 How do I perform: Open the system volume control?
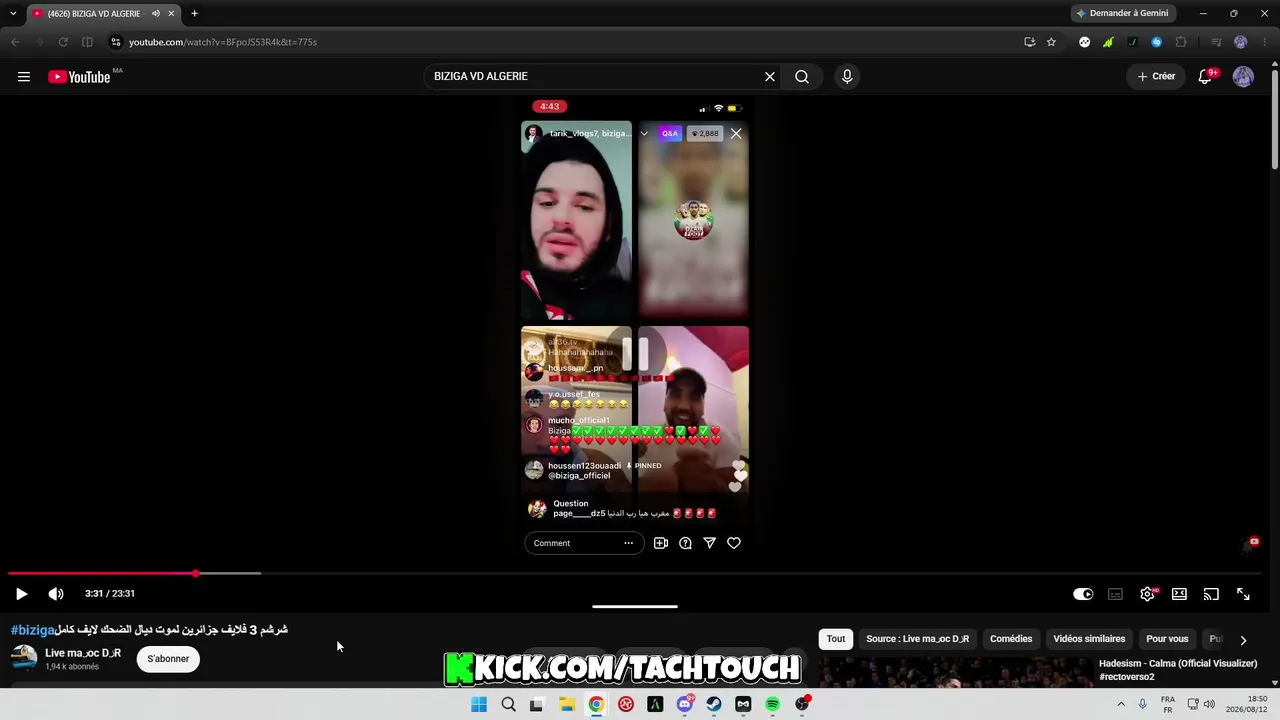click(1209, 704)
